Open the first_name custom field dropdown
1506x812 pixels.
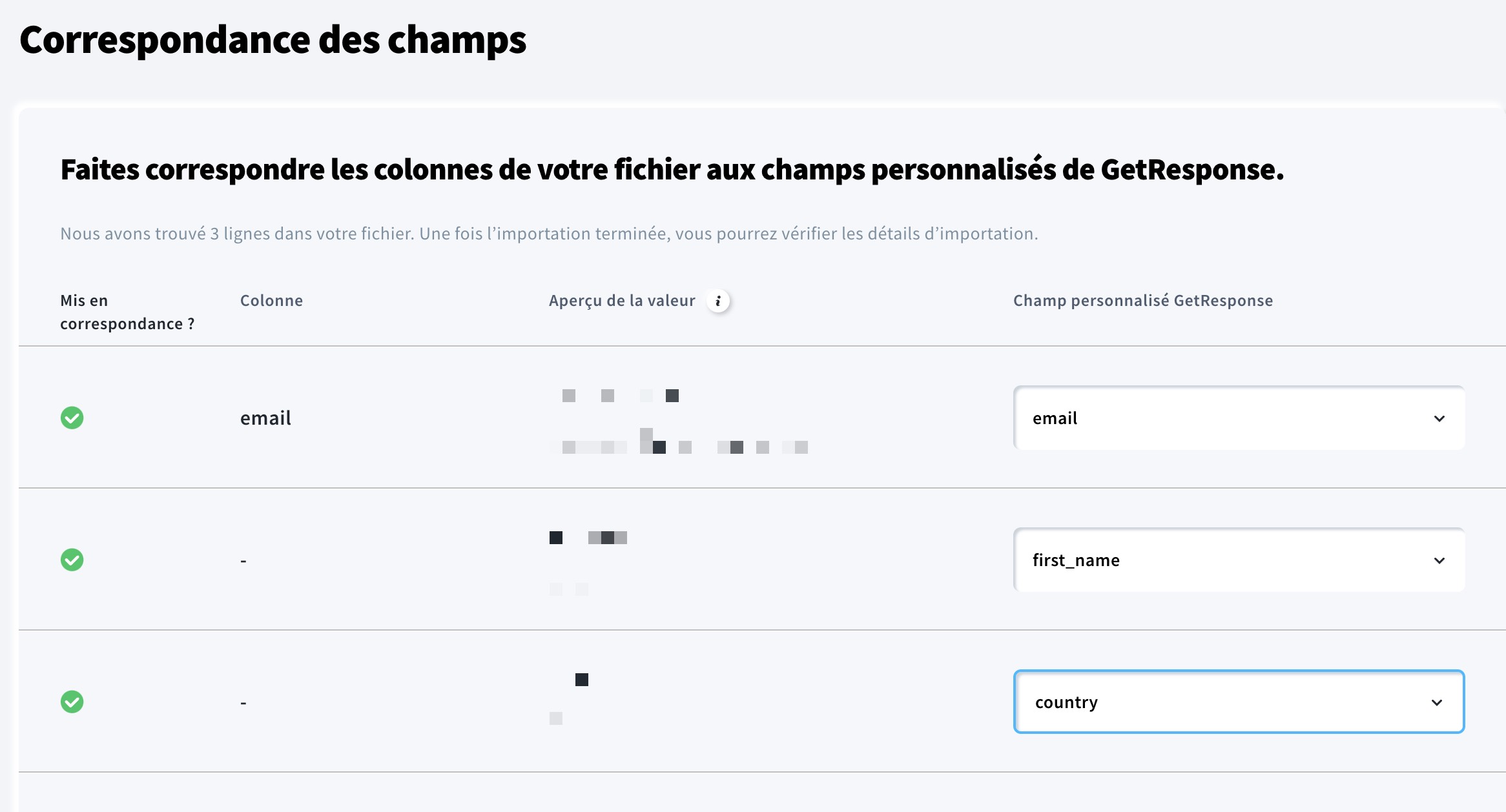click(x=1239, y=560)
